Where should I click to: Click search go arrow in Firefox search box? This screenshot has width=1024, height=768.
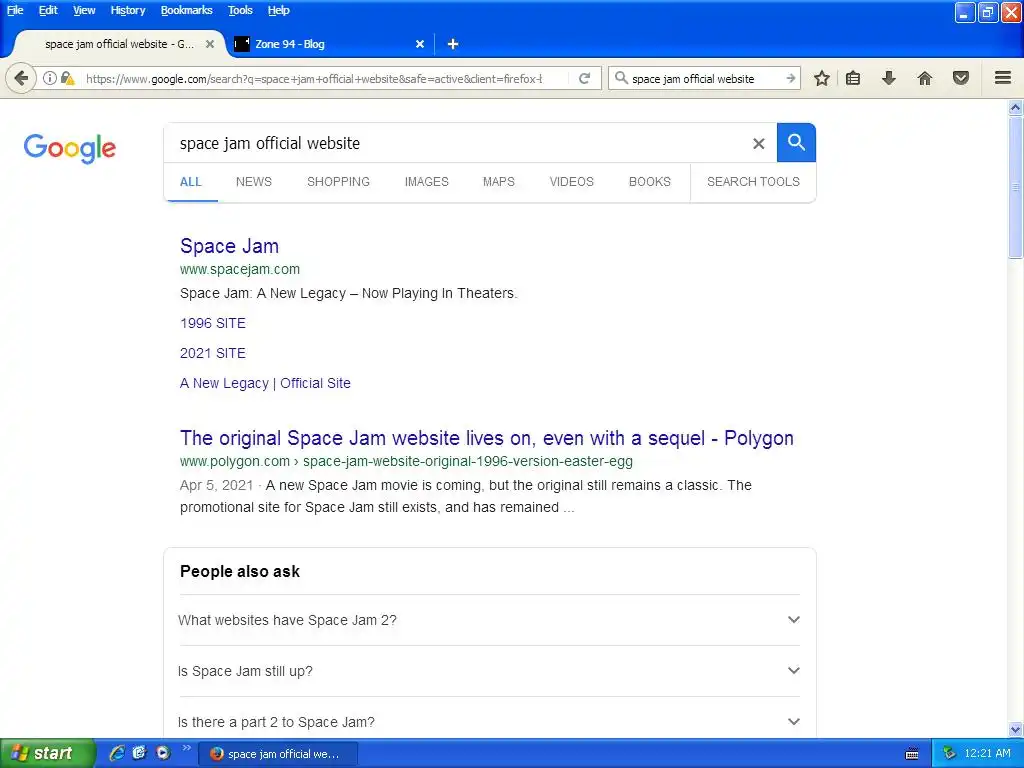tap(790, 78)
